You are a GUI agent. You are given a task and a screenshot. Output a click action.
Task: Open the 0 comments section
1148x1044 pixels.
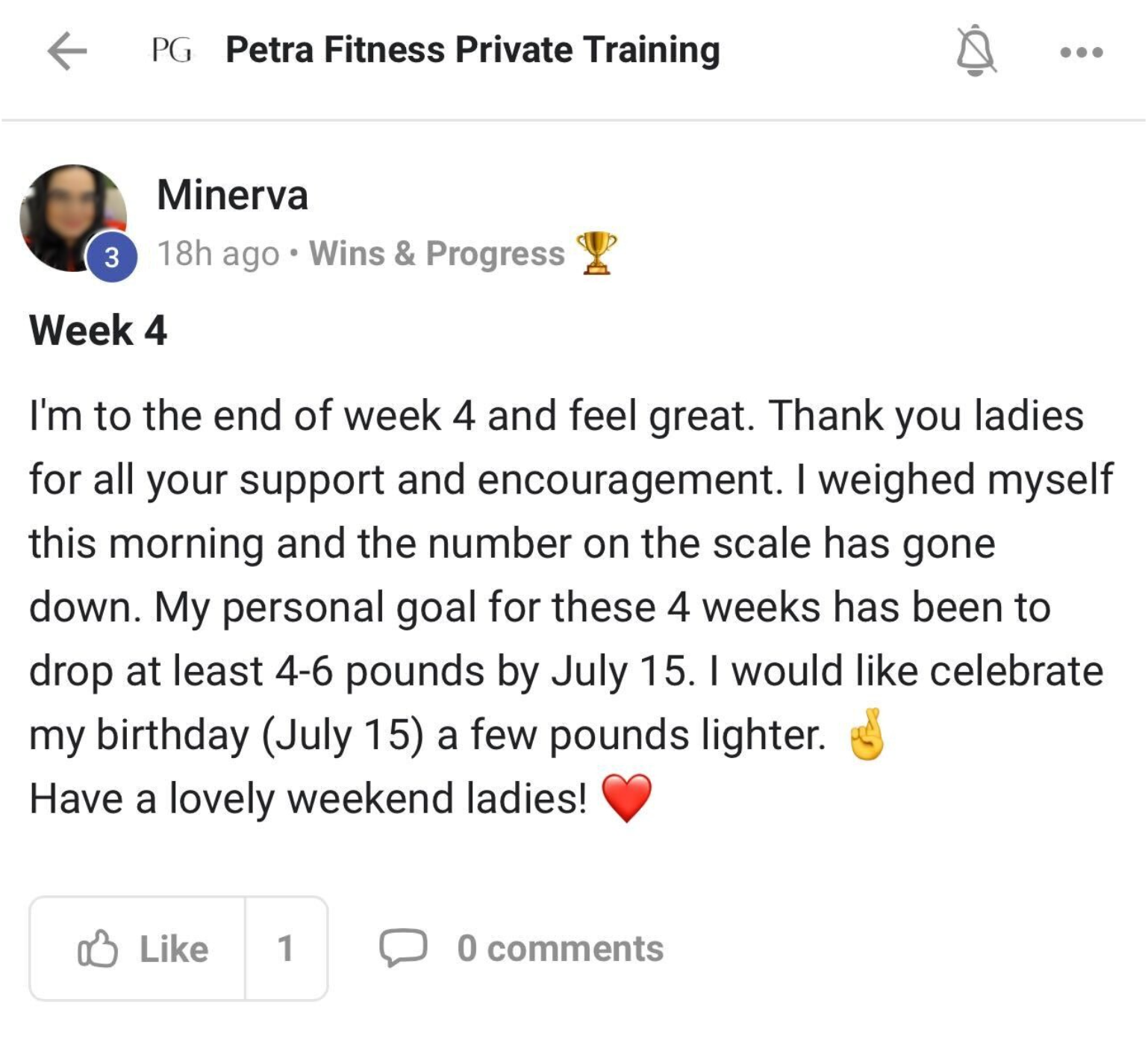pos(560,949)
